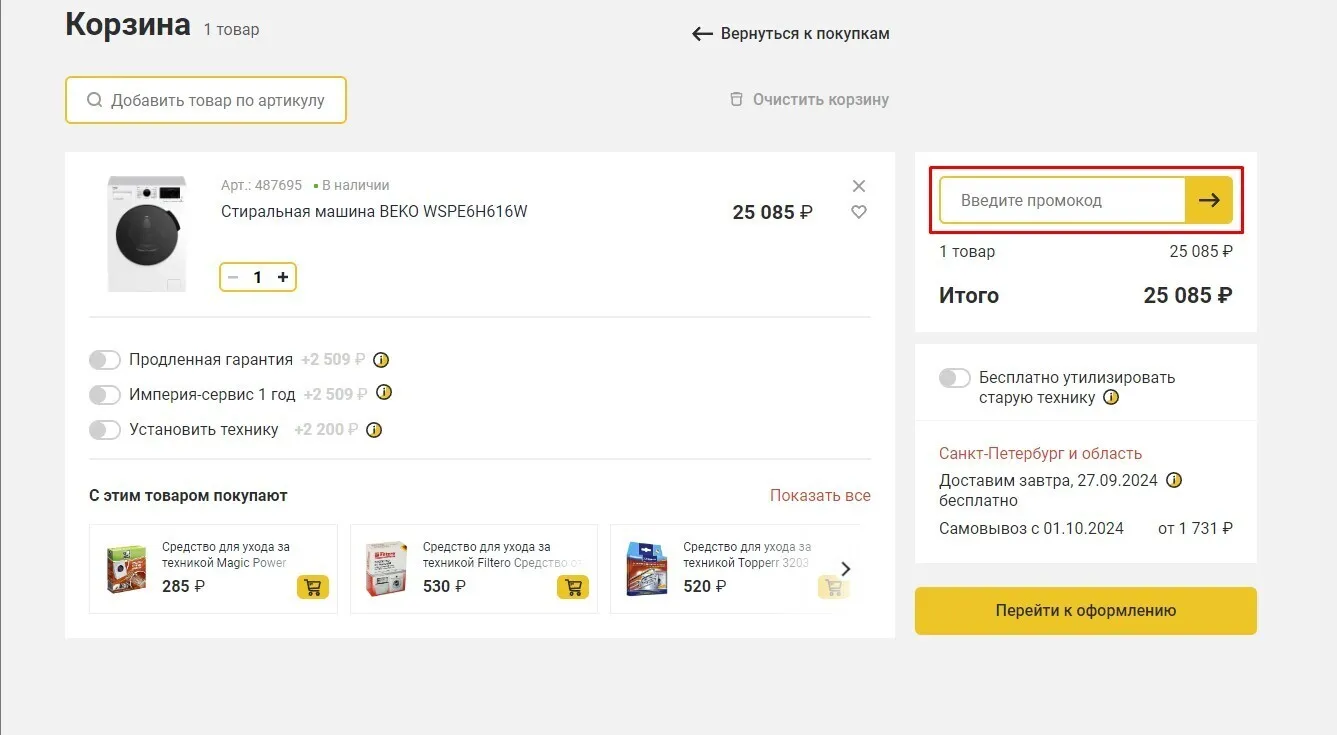Show delivery date info icon
The width and height of the screenshot is (1337, 735).
1174,480
